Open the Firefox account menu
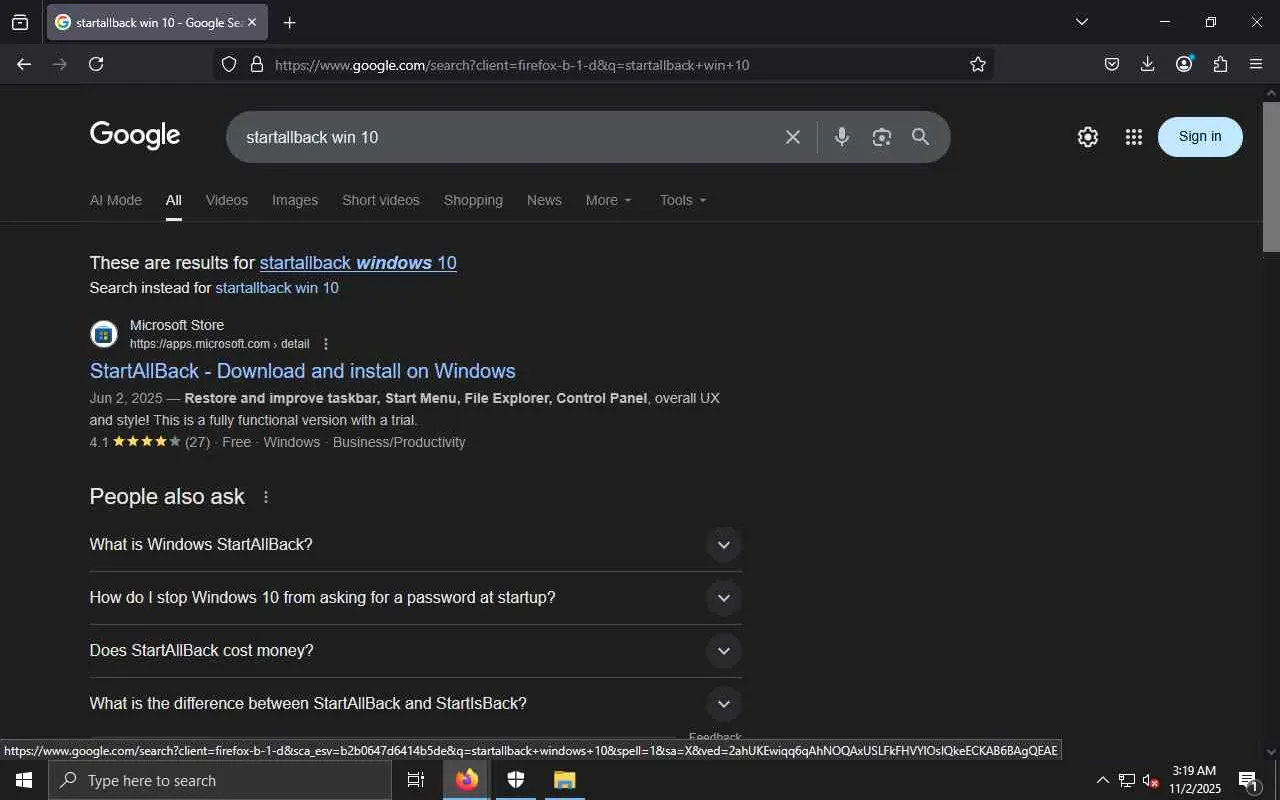Viewport: 1280px width, 800px height. pyautogui.click(x=1184, y=64)
